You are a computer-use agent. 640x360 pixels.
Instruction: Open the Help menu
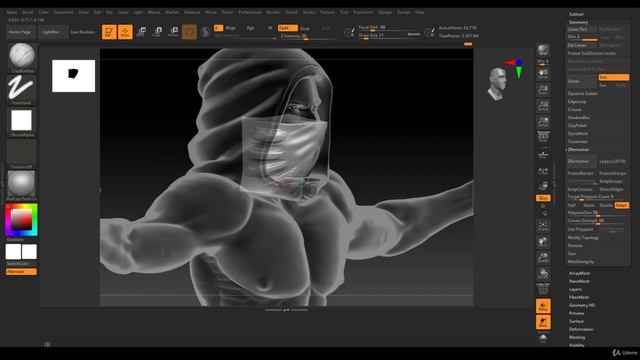420,12
